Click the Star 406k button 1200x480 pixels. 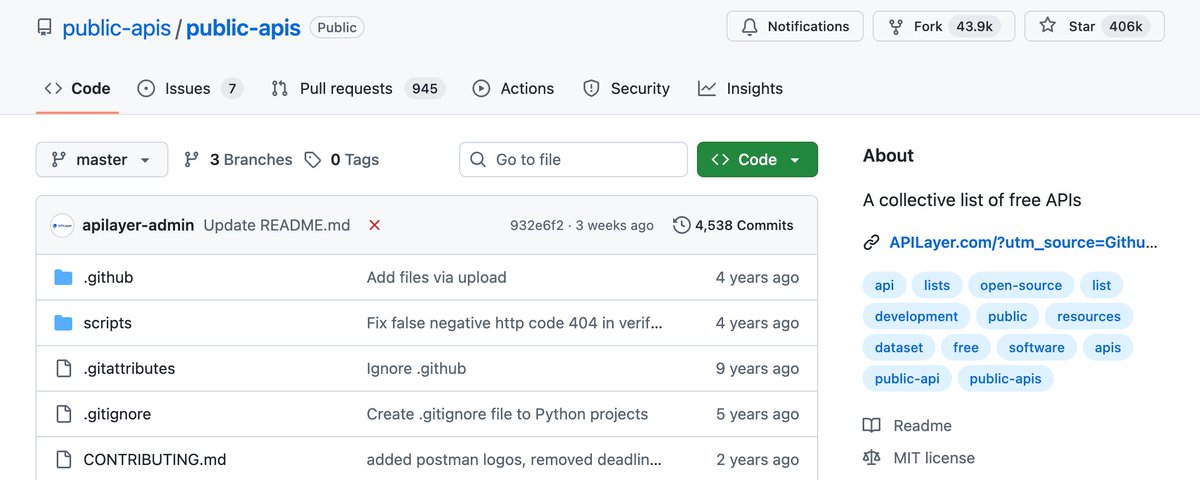(1095, 27)
